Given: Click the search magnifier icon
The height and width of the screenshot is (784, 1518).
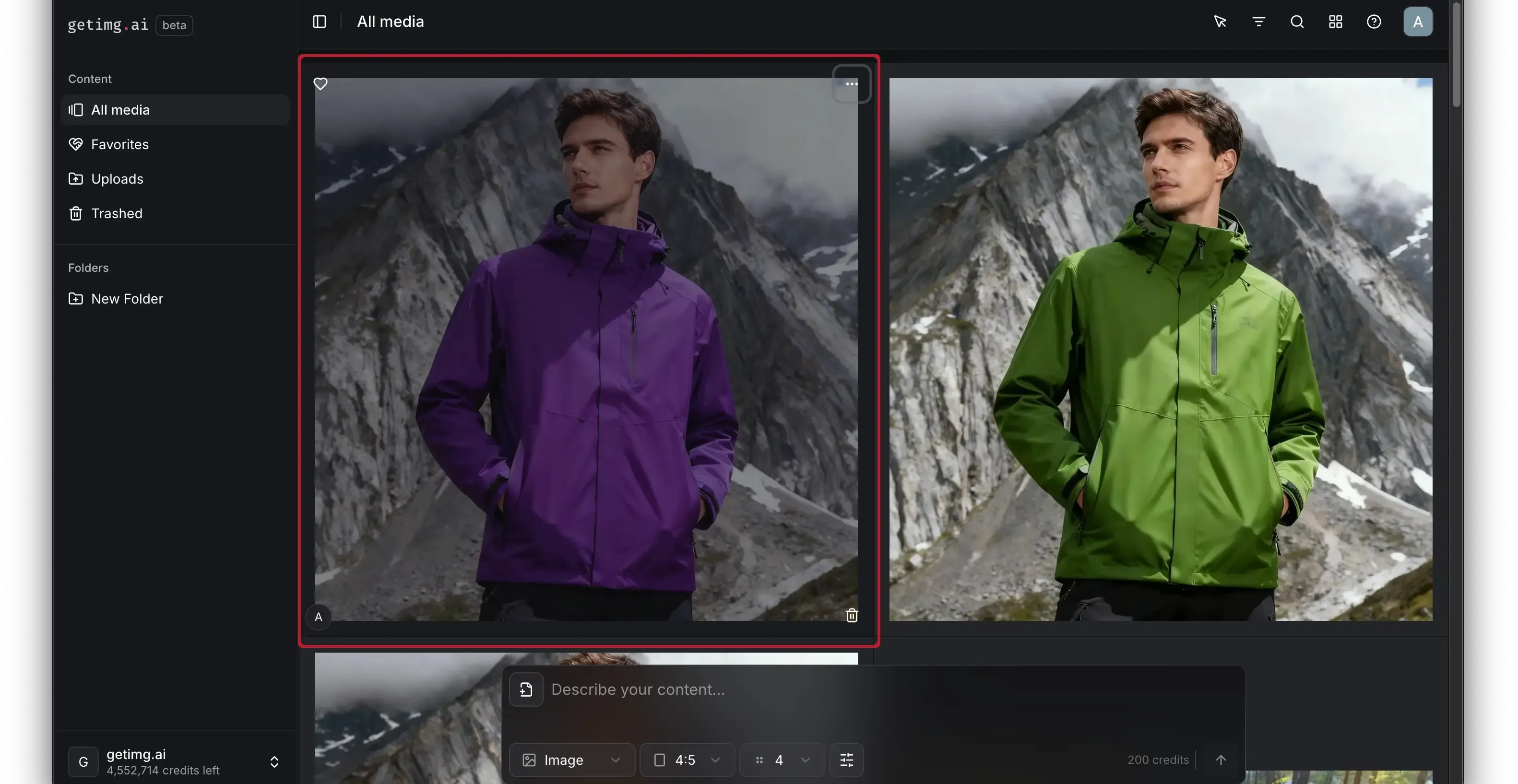Looking at the screenshot, I should (x=1296, y=22).
